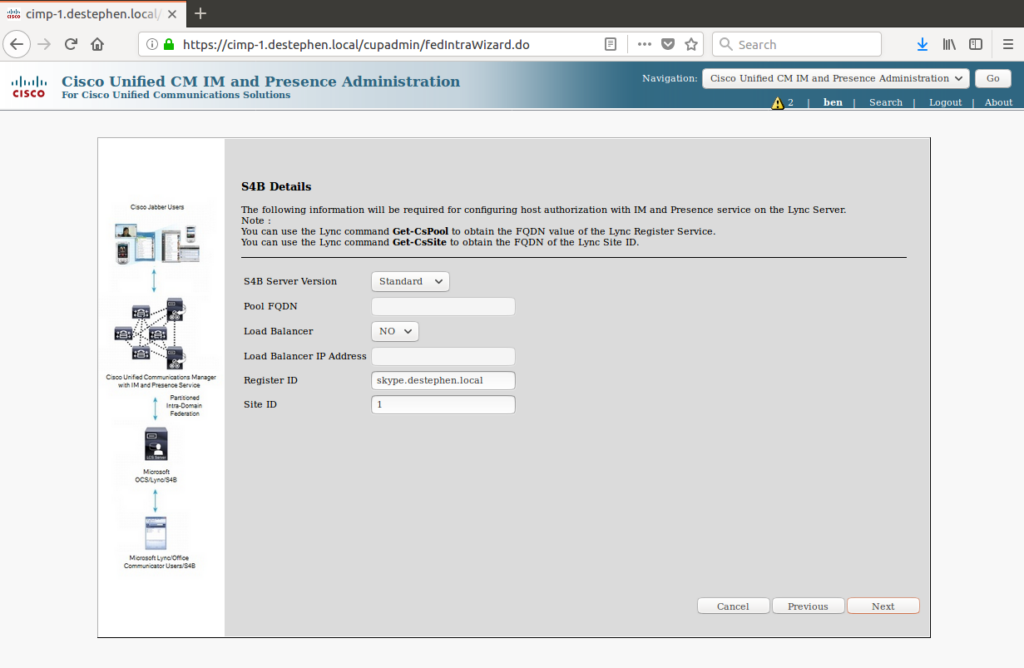Screen dimensions: 1024x668
Task: Reload the current page
Action: 71,44
